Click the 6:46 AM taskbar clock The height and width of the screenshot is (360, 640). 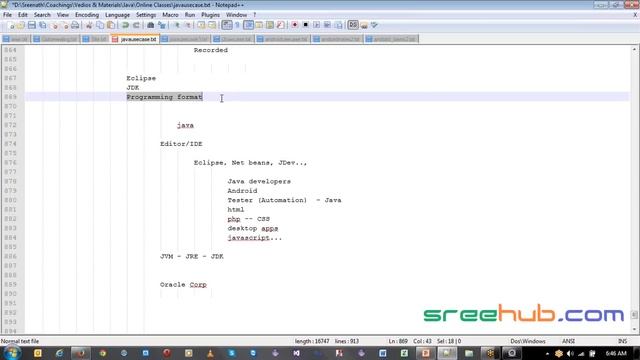tap(616, 353)
